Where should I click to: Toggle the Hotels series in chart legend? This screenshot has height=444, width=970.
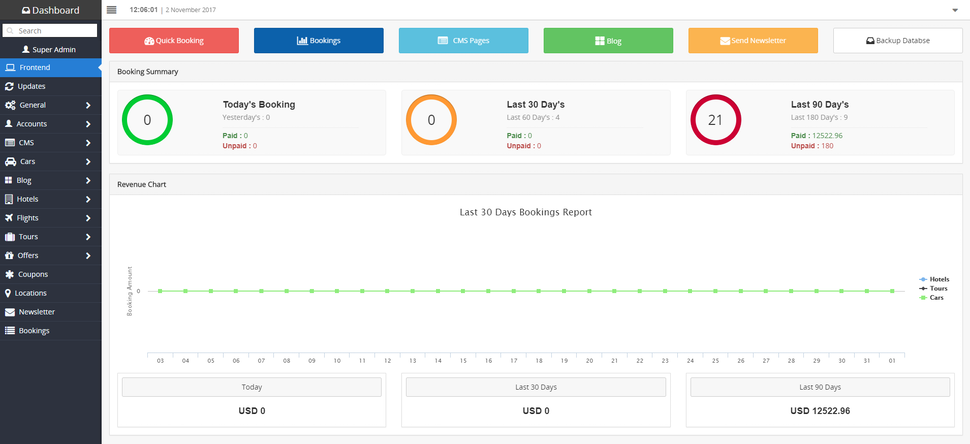pos(934,280)
